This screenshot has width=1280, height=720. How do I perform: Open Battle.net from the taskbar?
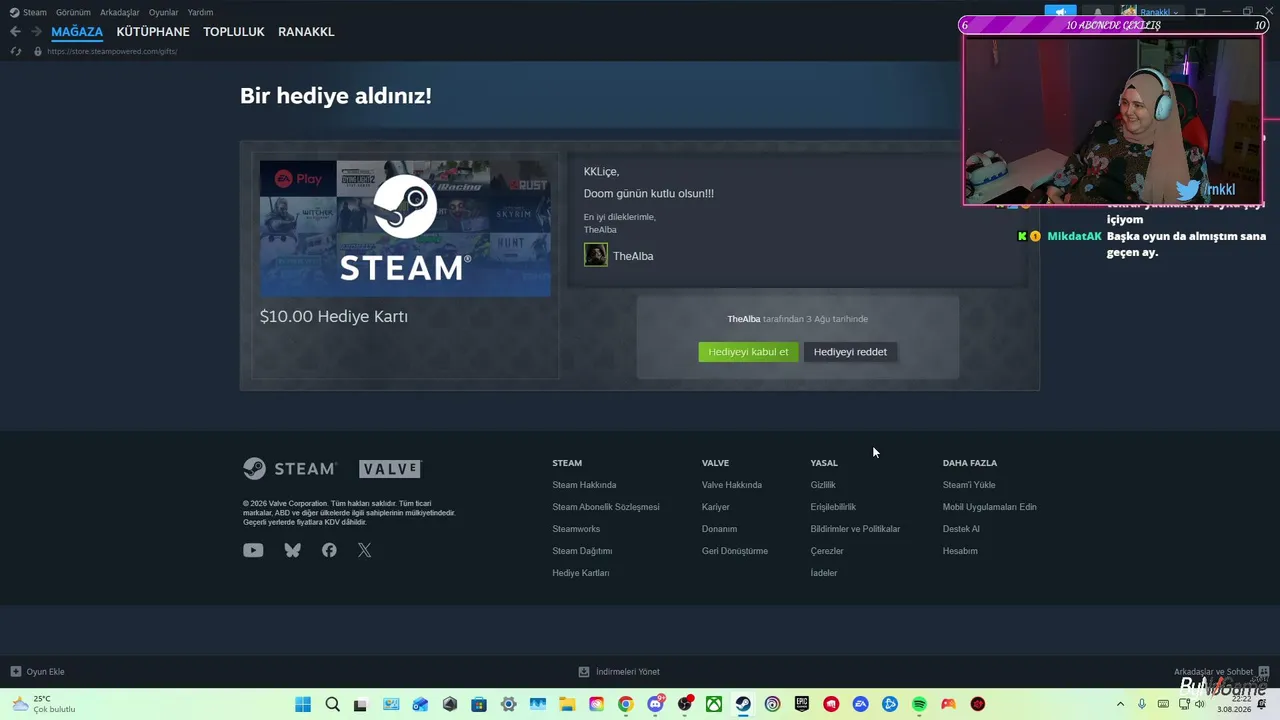(890, 704)
